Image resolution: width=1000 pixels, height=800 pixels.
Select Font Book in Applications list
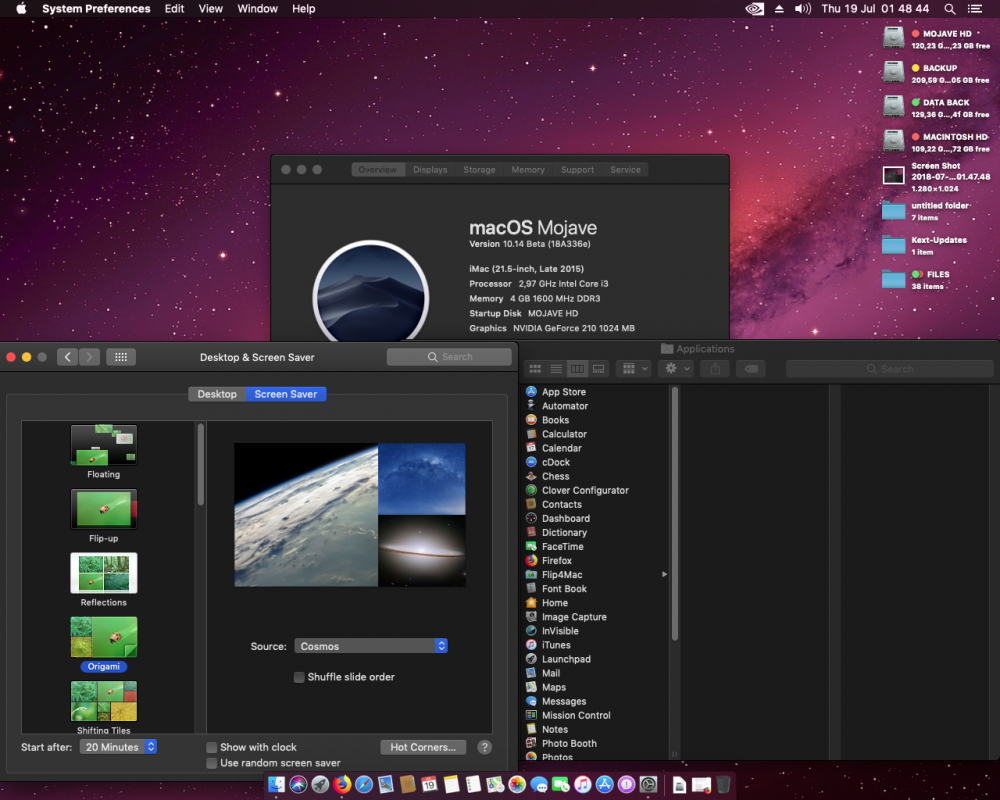pos(564,589)
